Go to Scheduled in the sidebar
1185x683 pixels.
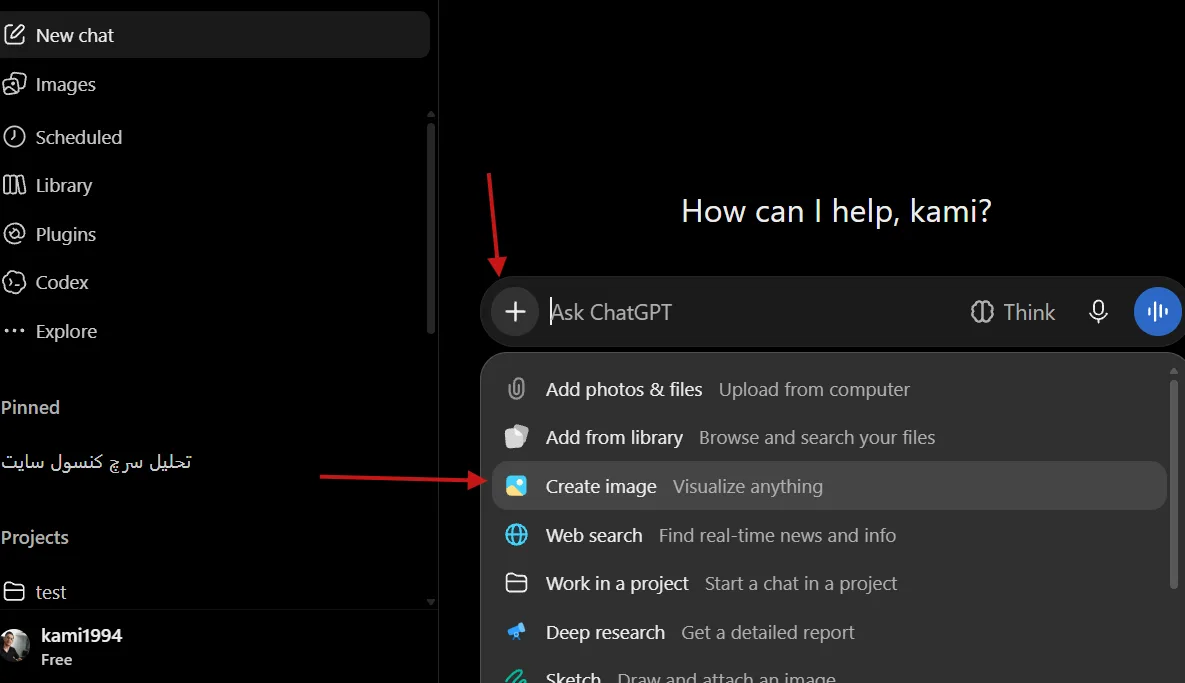(79, 138)
